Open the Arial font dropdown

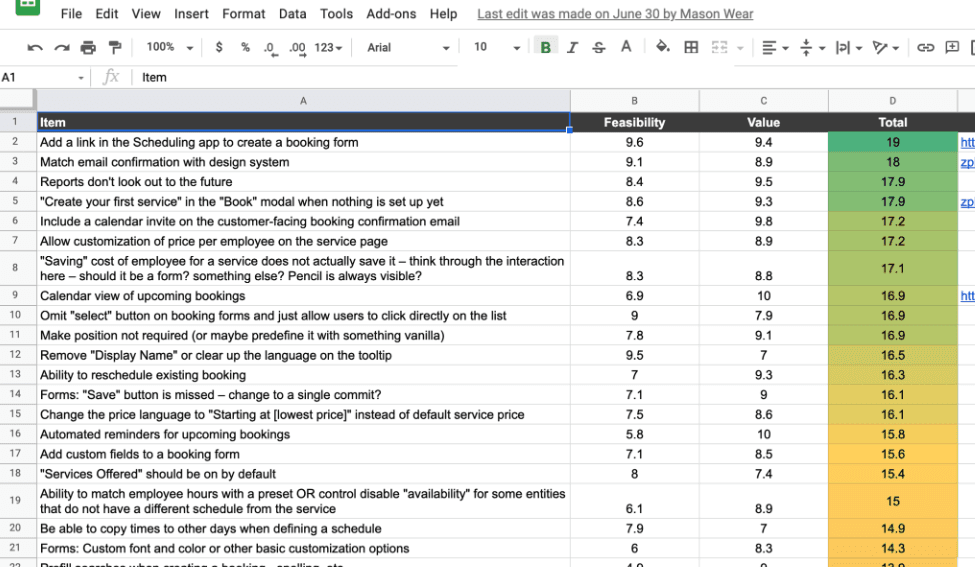(407, 47)
